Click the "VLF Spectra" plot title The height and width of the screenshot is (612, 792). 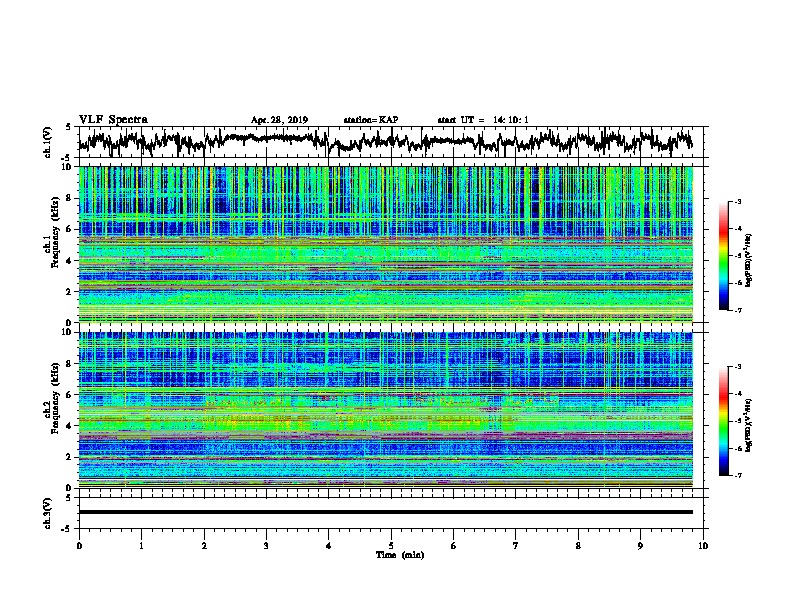point(113,120)
